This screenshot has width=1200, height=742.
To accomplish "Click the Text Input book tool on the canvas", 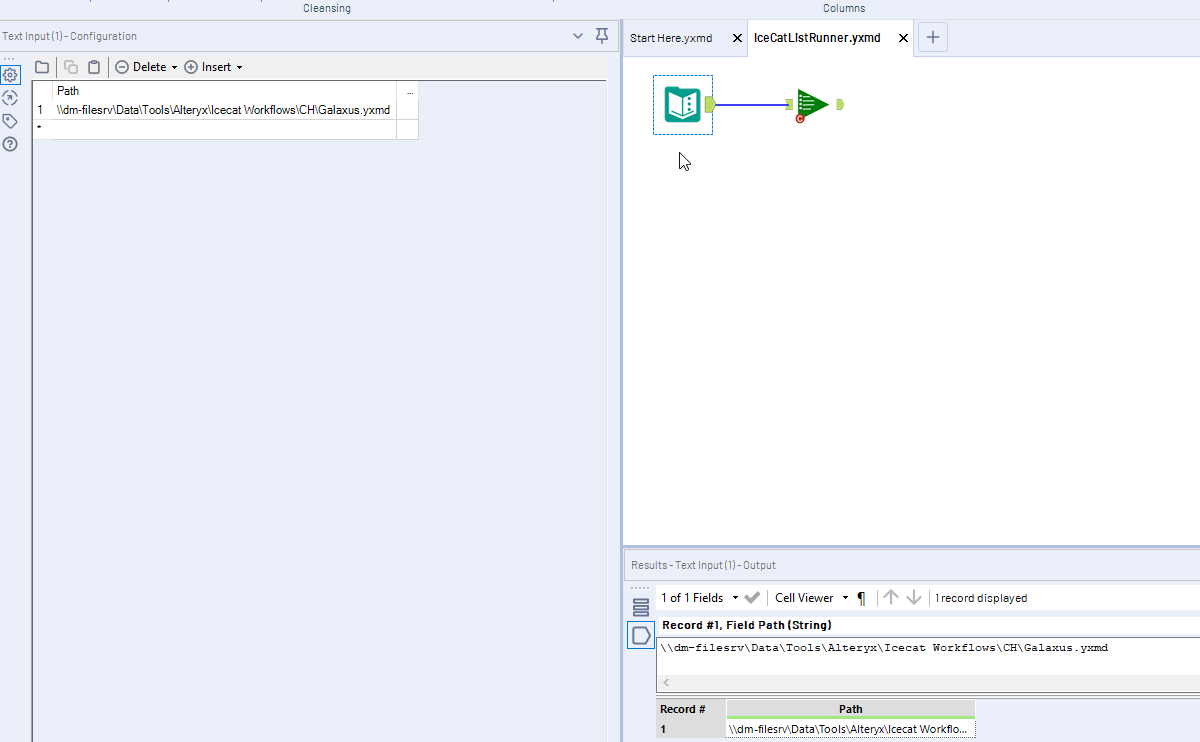I will [x=683, y=104].
